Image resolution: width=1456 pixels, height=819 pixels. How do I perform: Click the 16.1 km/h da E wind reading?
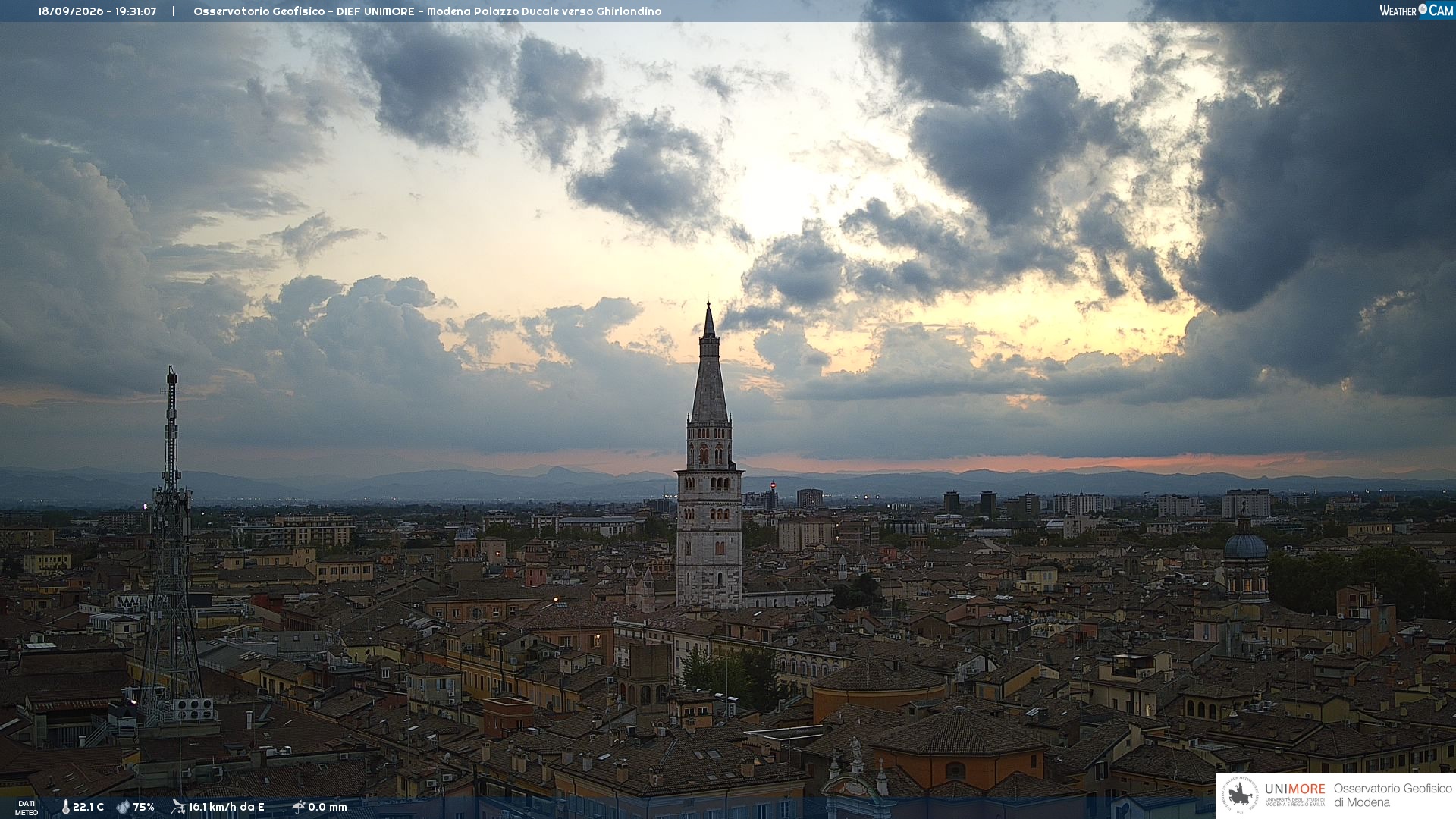click(x=227, y=807)
